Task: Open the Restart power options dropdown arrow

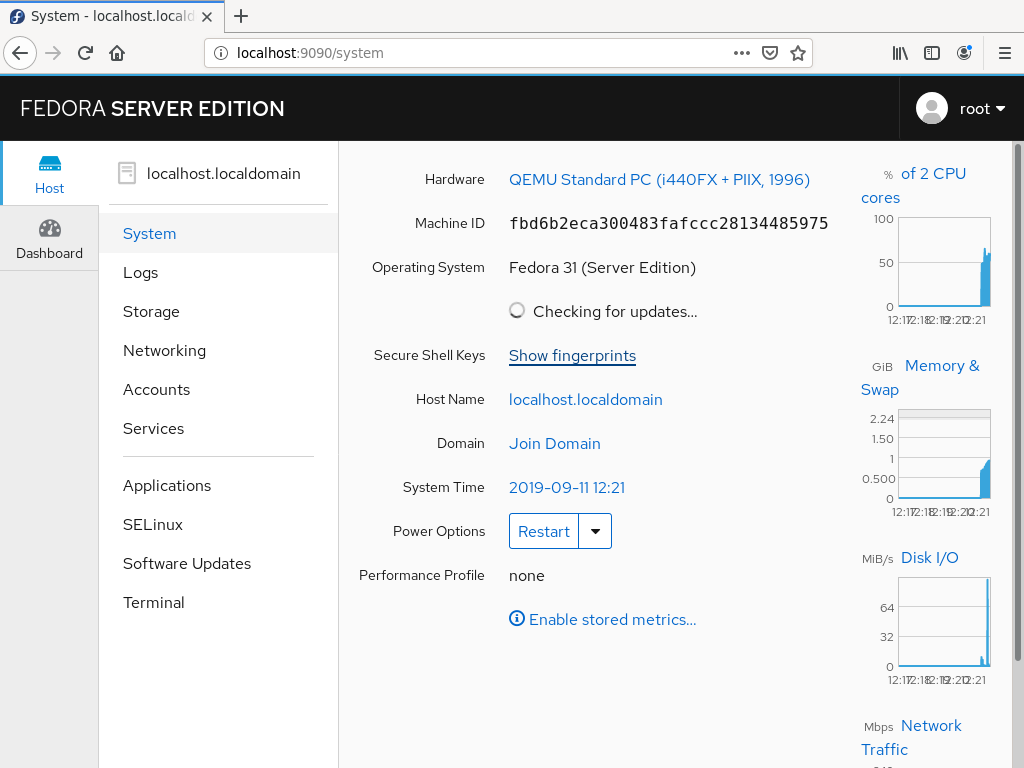Action: [x=595, y=531]
